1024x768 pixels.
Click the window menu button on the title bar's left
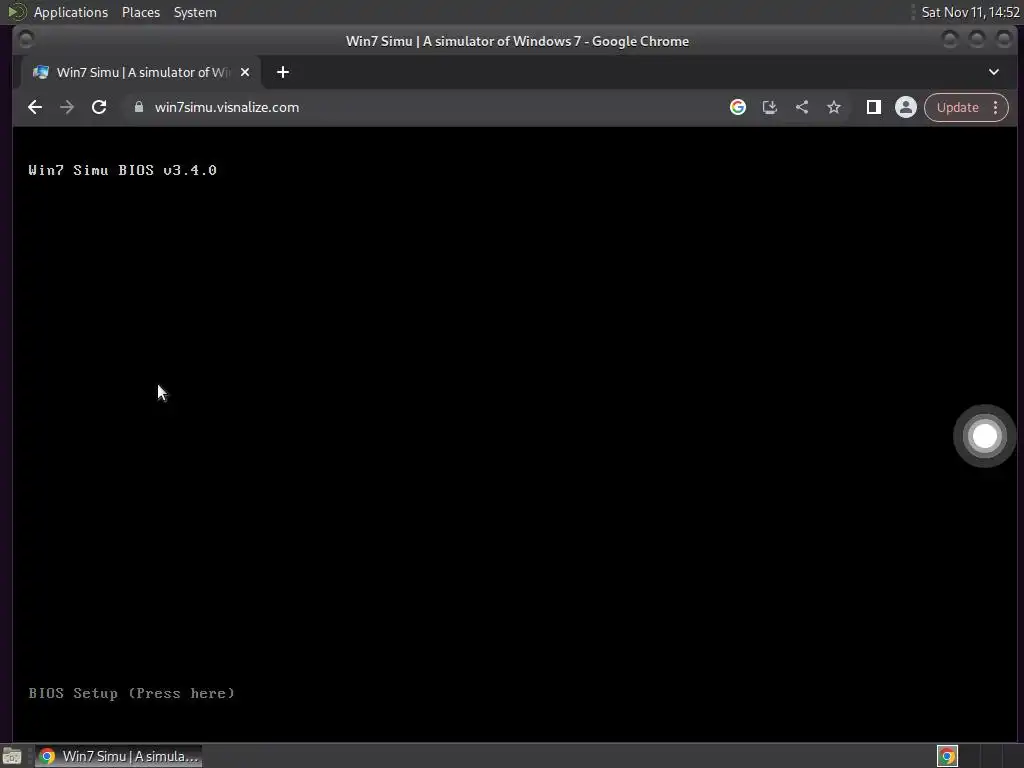click(26, 40)
